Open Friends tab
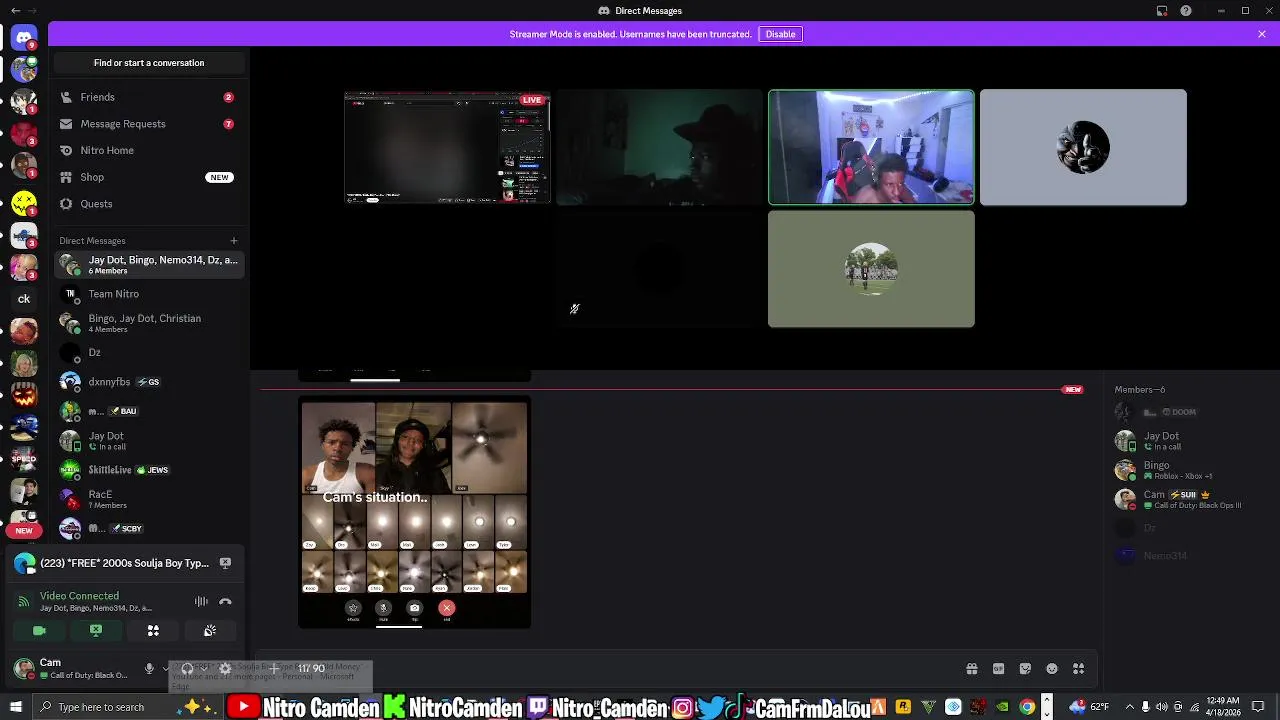Viewport: 1280px width, 720px height. [x=148, y=97]
